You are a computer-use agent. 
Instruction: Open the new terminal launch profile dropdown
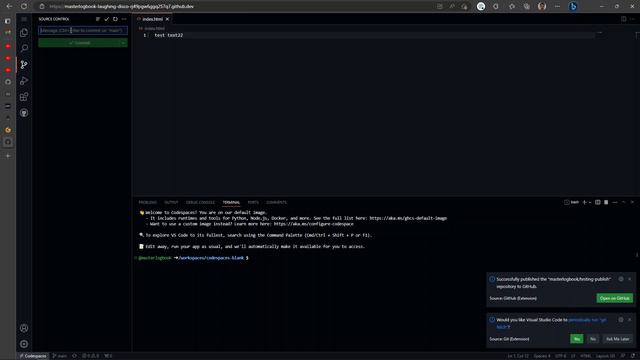coord(590,202)
